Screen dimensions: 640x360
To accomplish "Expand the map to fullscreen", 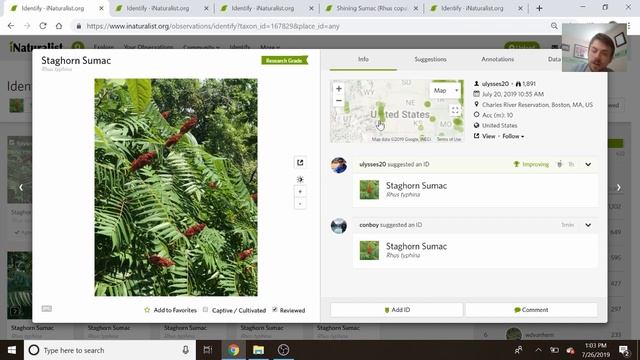I will pos(455,110).
